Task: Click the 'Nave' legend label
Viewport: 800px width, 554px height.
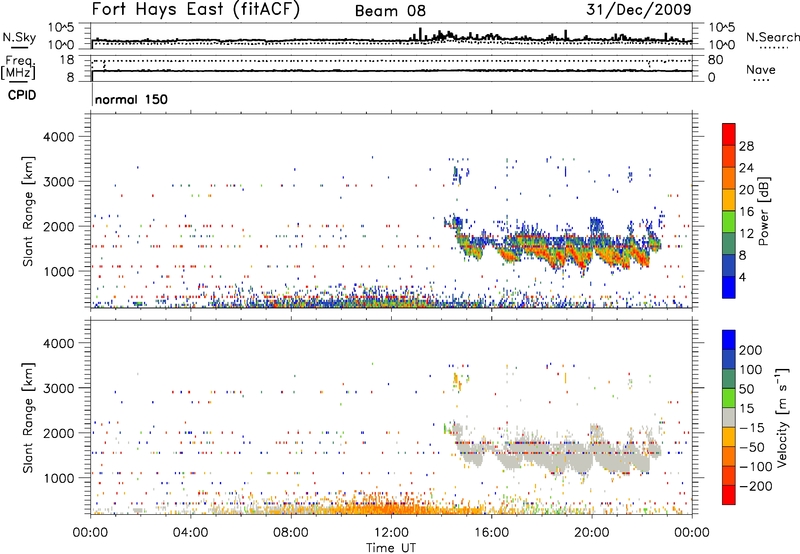Action: coord(761,70)
